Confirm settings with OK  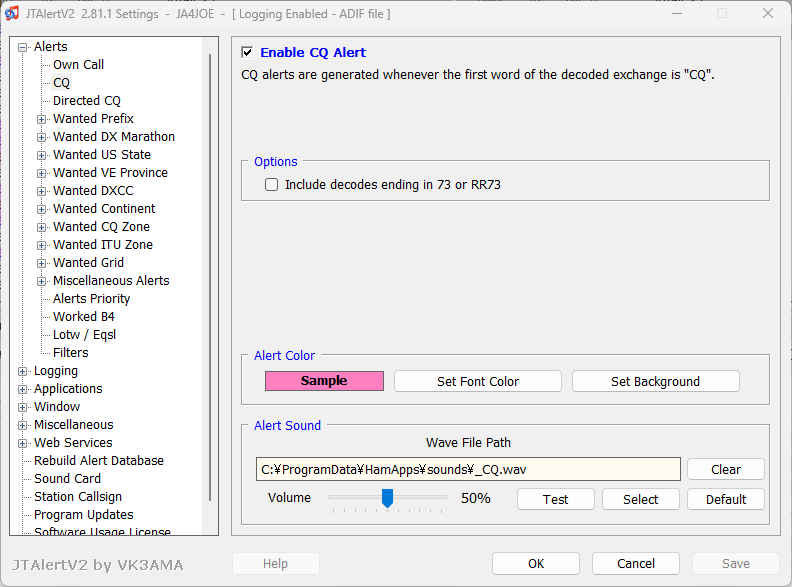(x=536, y=563)
